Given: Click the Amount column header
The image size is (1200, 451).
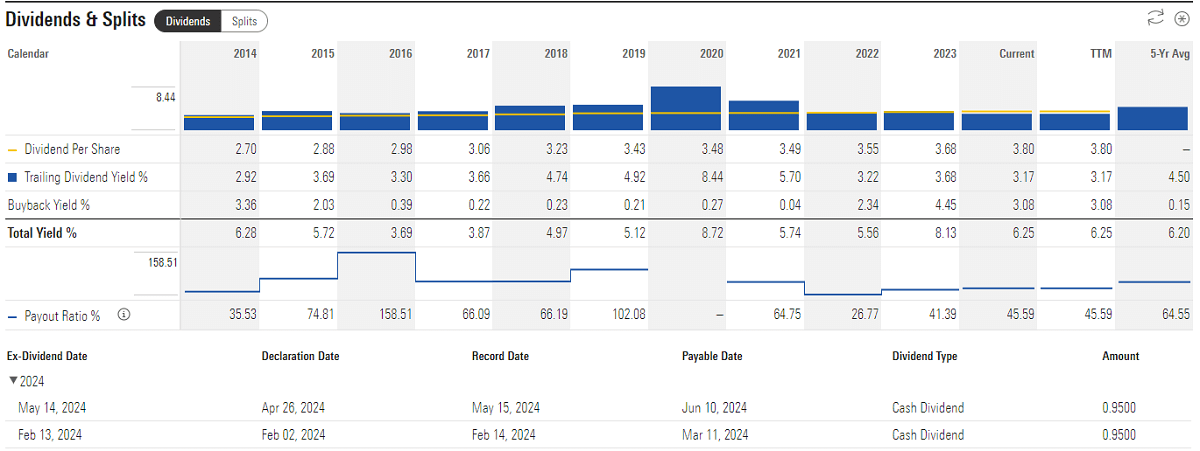Looking at the screenshot, I should 1120,356.
